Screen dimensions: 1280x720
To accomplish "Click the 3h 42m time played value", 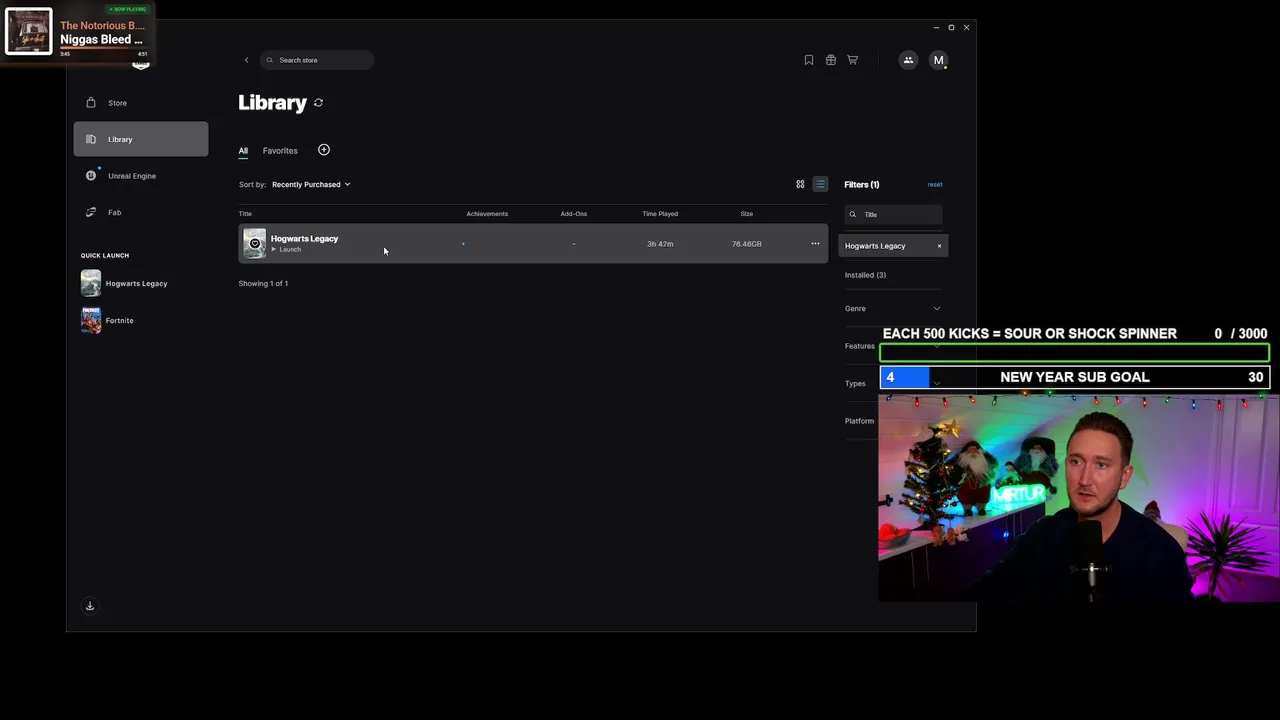I will [660, 244].
